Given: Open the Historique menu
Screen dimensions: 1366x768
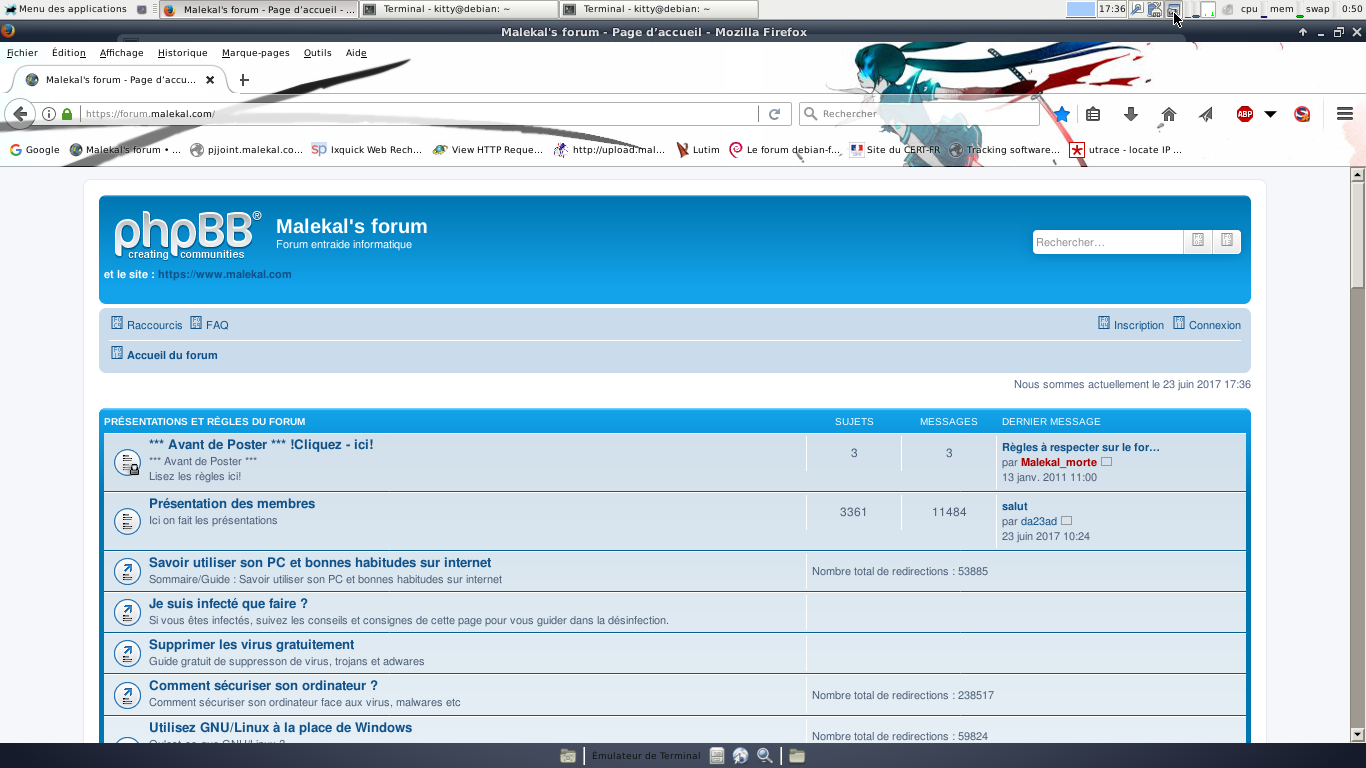Looking at the screenshot, I should pyautogui.click(x=182, y=53).
